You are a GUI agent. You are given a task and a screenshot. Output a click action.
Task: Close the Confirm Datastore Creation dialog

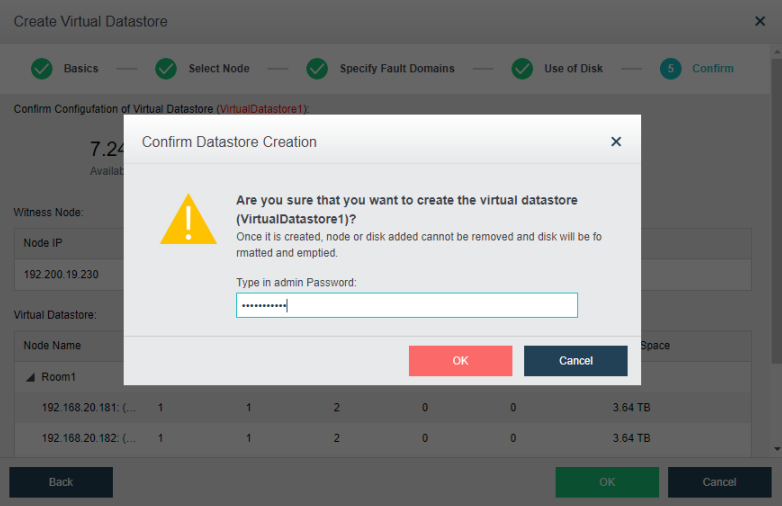pyautogui.click(x=616, y=142)
